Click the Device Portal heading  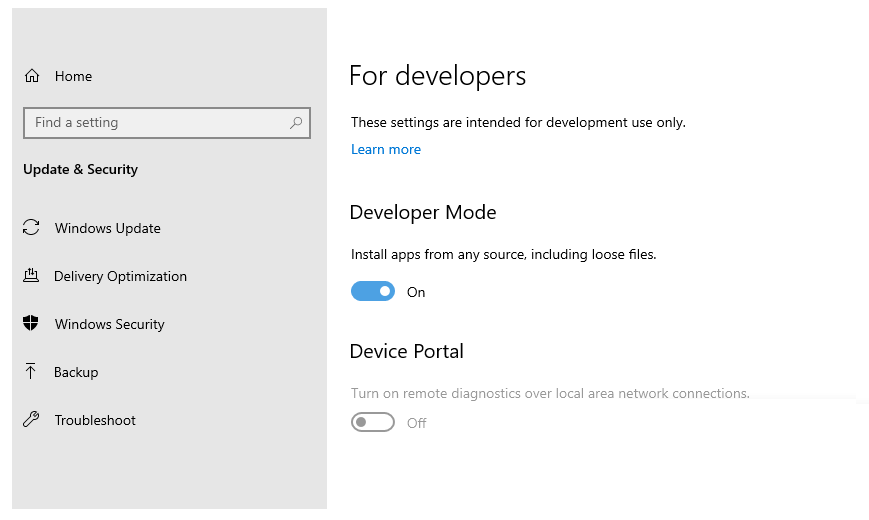point(407,351)
